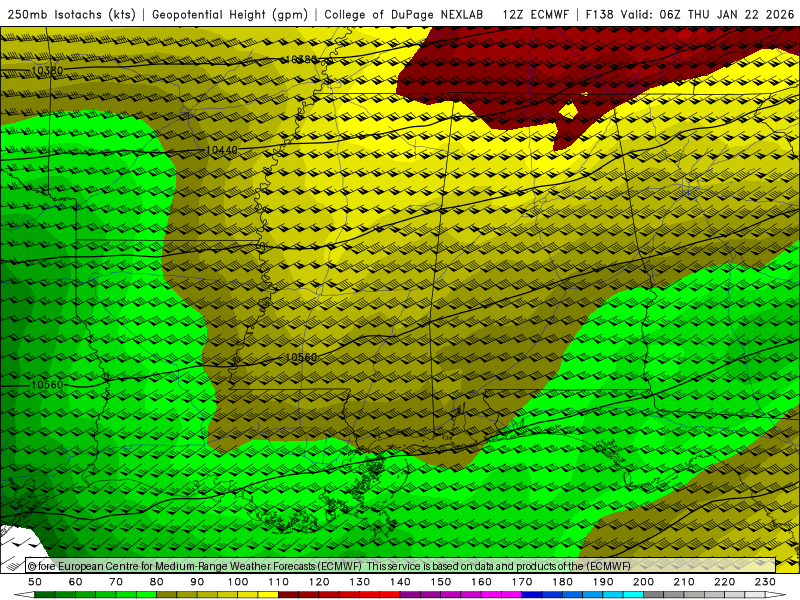Click the '160' value on the color scale
The width and height of the screenshot is (800, 600).
(481, 582)
